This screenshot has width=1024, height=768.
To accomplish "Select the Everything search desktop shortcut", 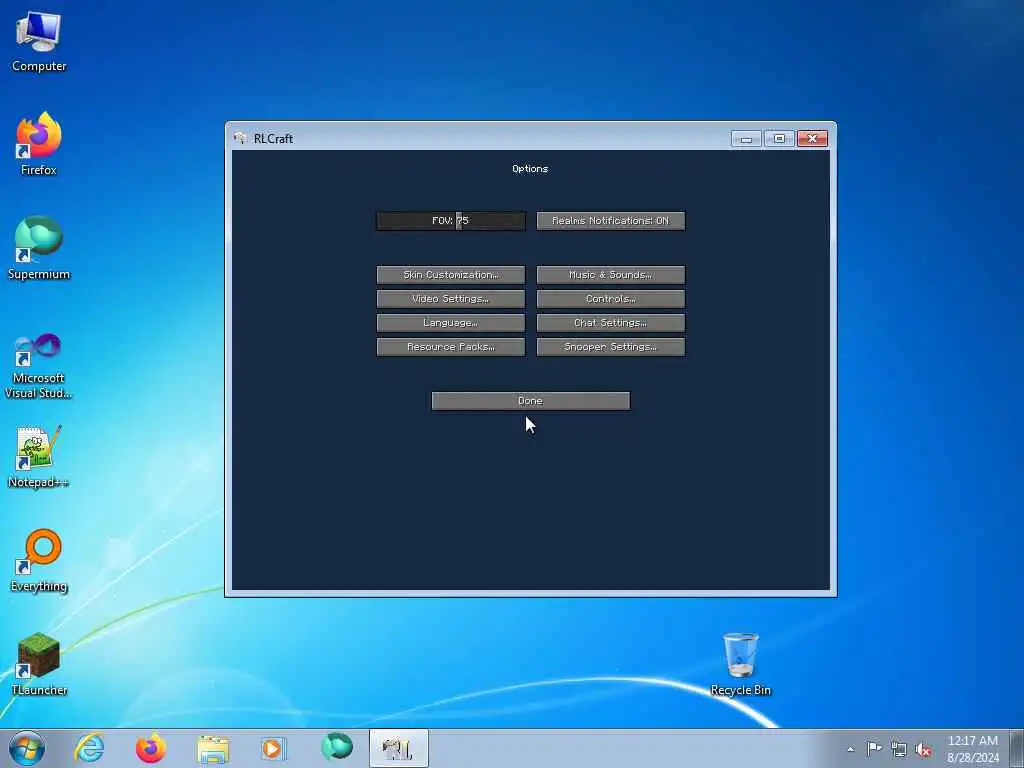I will pyautogui.click(x=39, y=560).
